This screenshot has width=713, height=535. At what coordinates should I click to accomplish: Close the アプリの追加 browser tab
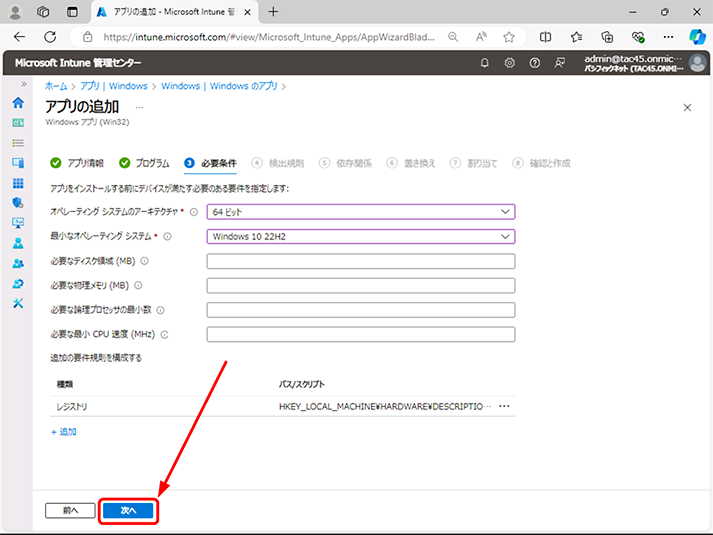click(247, 12)
